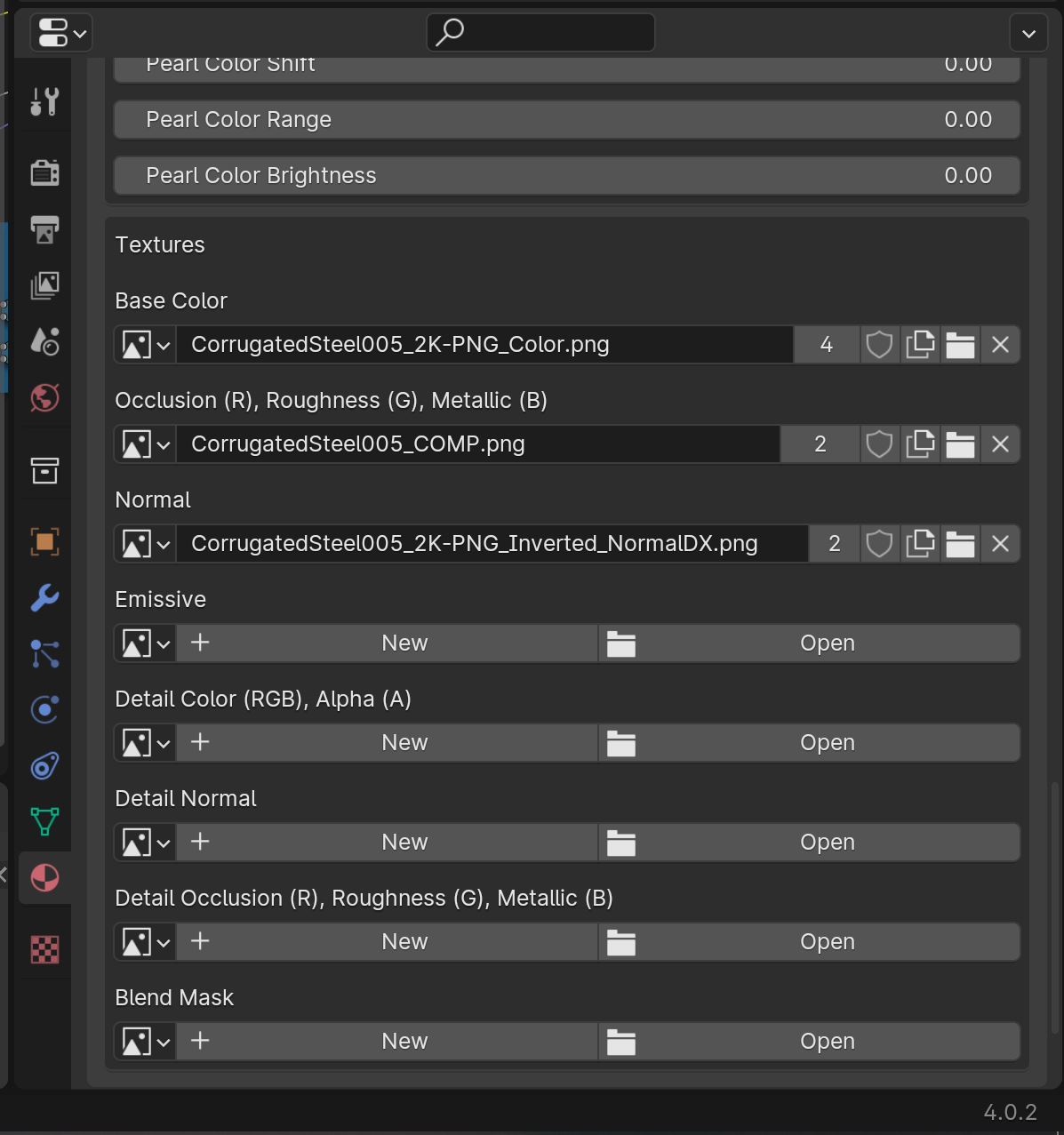Open the Base Color image browse dropdown
1064x1135 pixels.
click(x=144, y=345)
